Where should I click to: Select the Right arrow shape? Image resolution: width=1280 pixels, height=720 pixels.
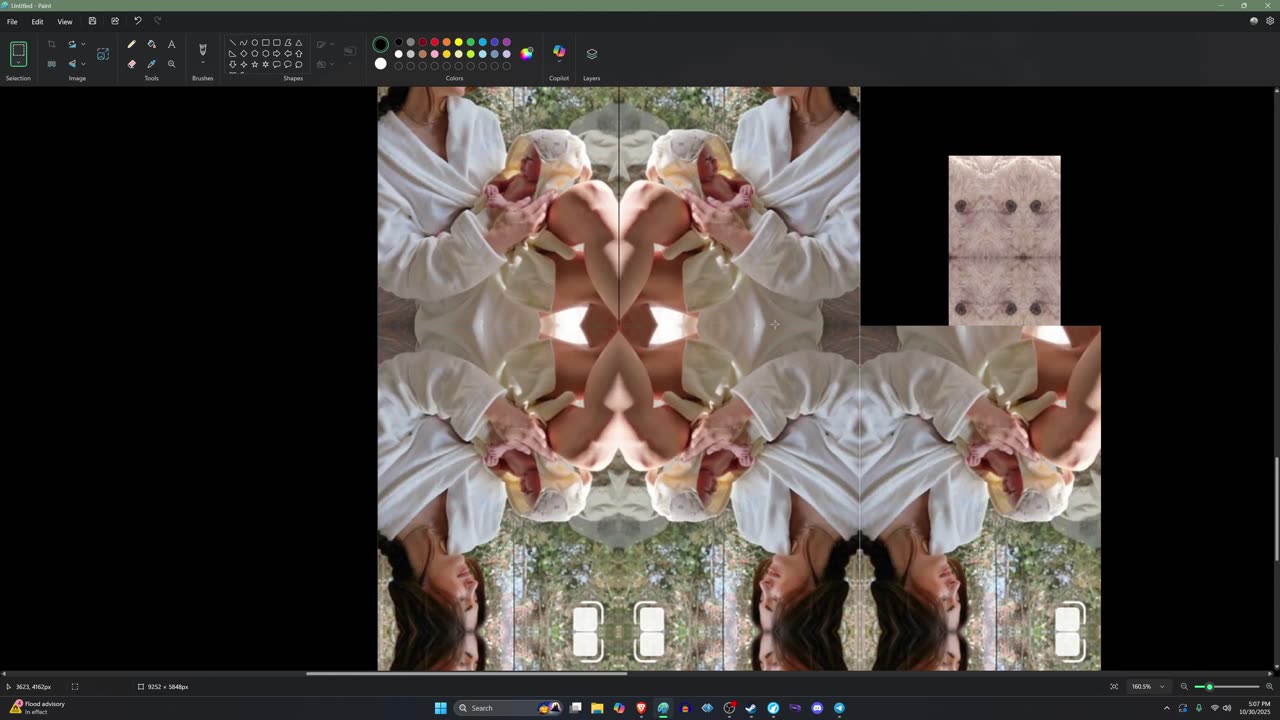point(276,54)
